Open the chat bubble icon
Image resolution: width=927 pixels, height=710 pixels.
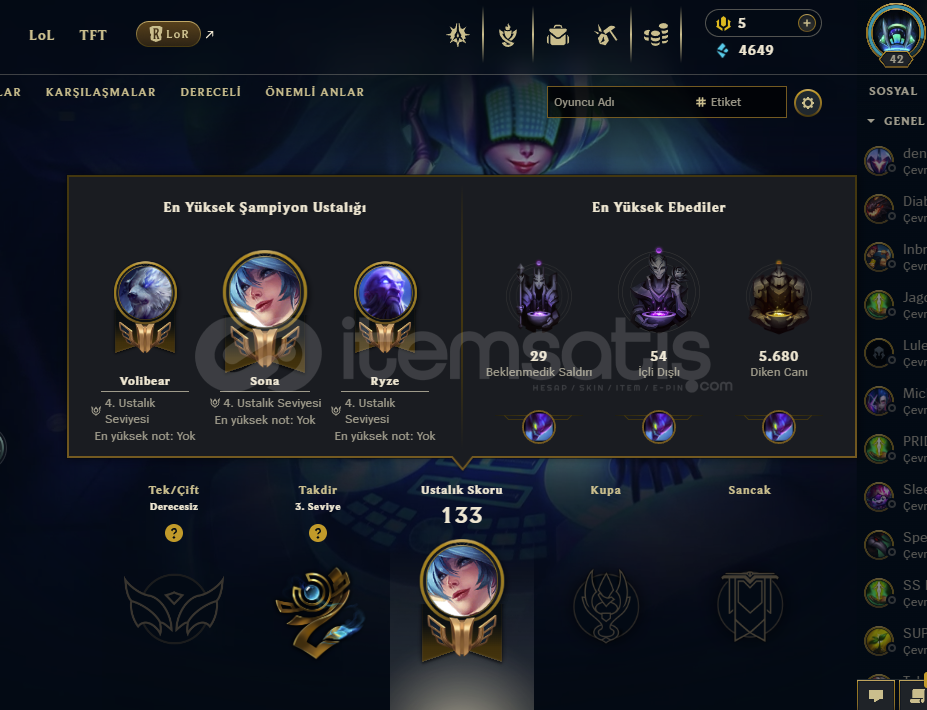[876, 696]
